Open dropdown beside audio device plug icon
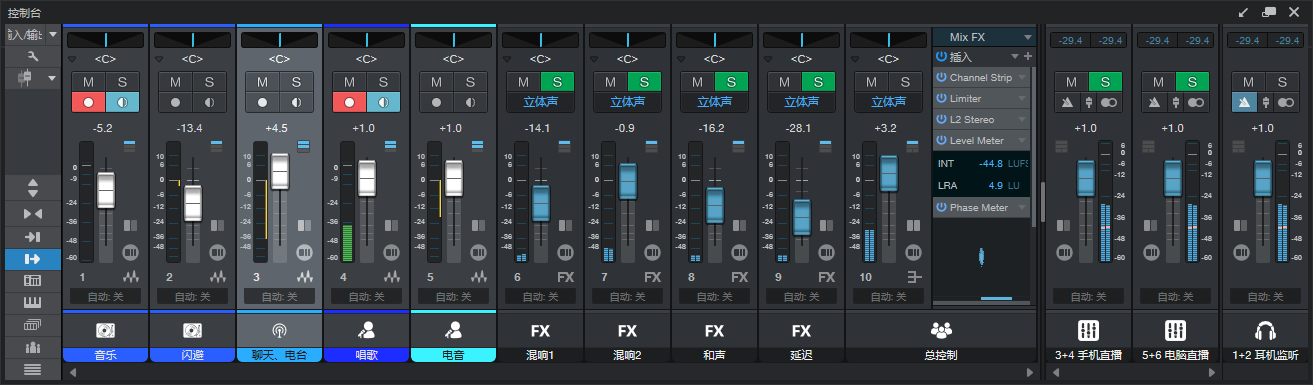1313x385 pixels. point(51,77)
